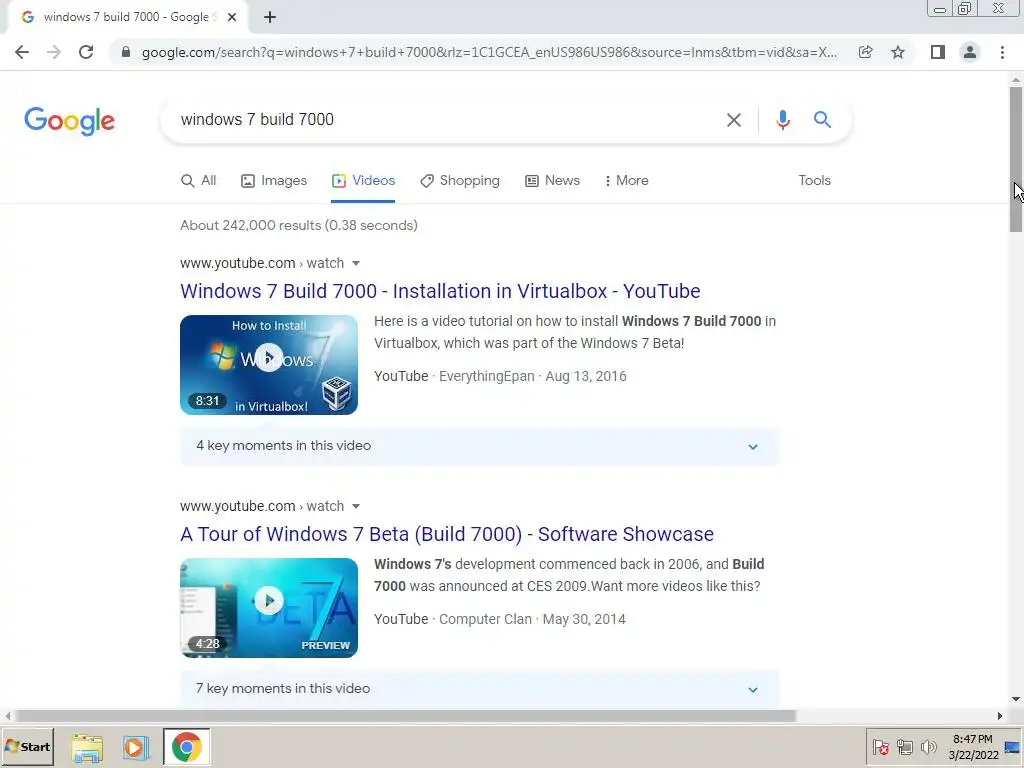View site security lock info

pyautogui.click(x=126, y=52)
